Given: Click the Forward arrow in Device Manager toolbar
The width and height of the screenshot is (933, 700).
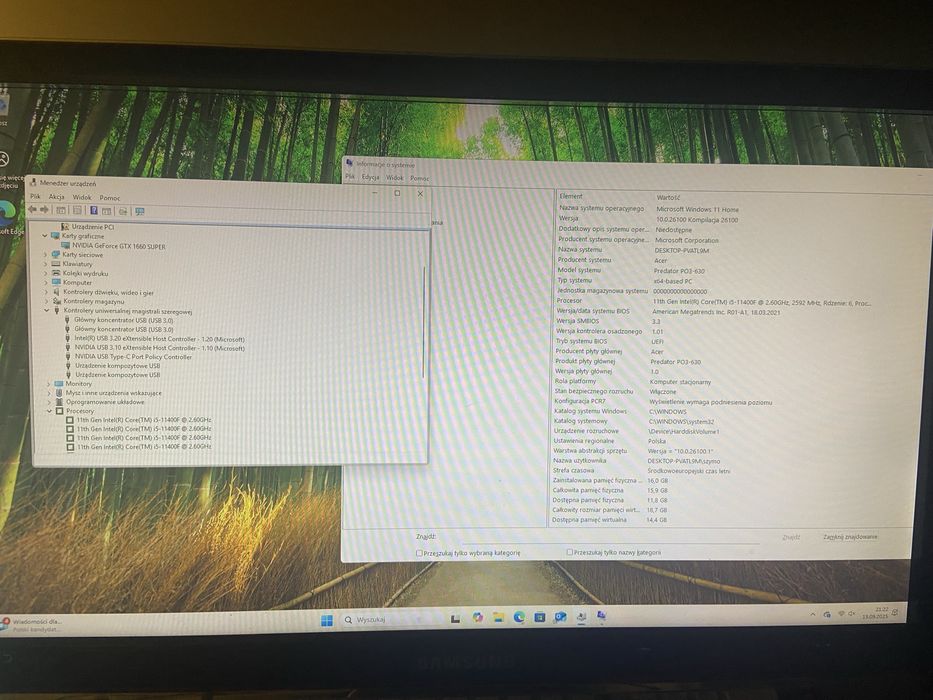Looking at the screenshot, I should (x=45, y=210).
